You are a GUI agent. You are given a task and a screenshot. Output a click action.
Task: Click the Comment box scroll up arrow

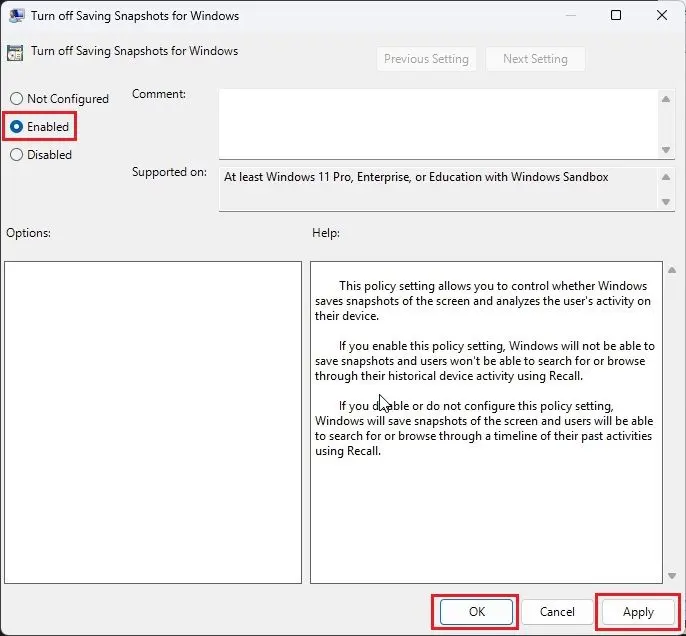click(x=666, y=99)
